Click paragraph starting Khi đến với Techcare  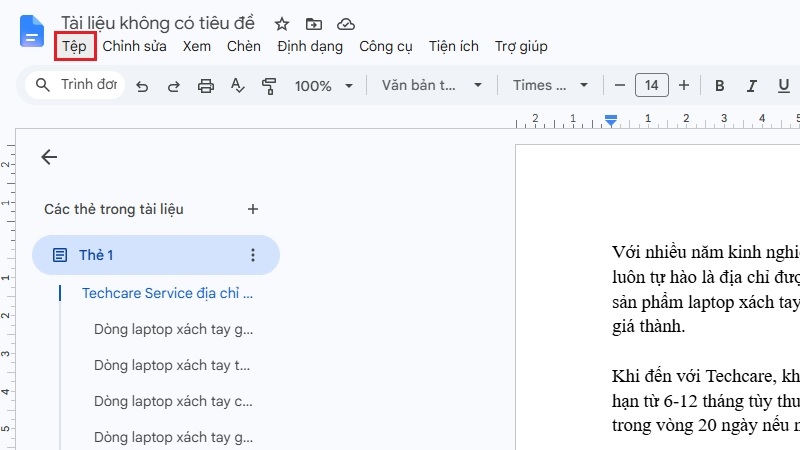click(706, 401)
